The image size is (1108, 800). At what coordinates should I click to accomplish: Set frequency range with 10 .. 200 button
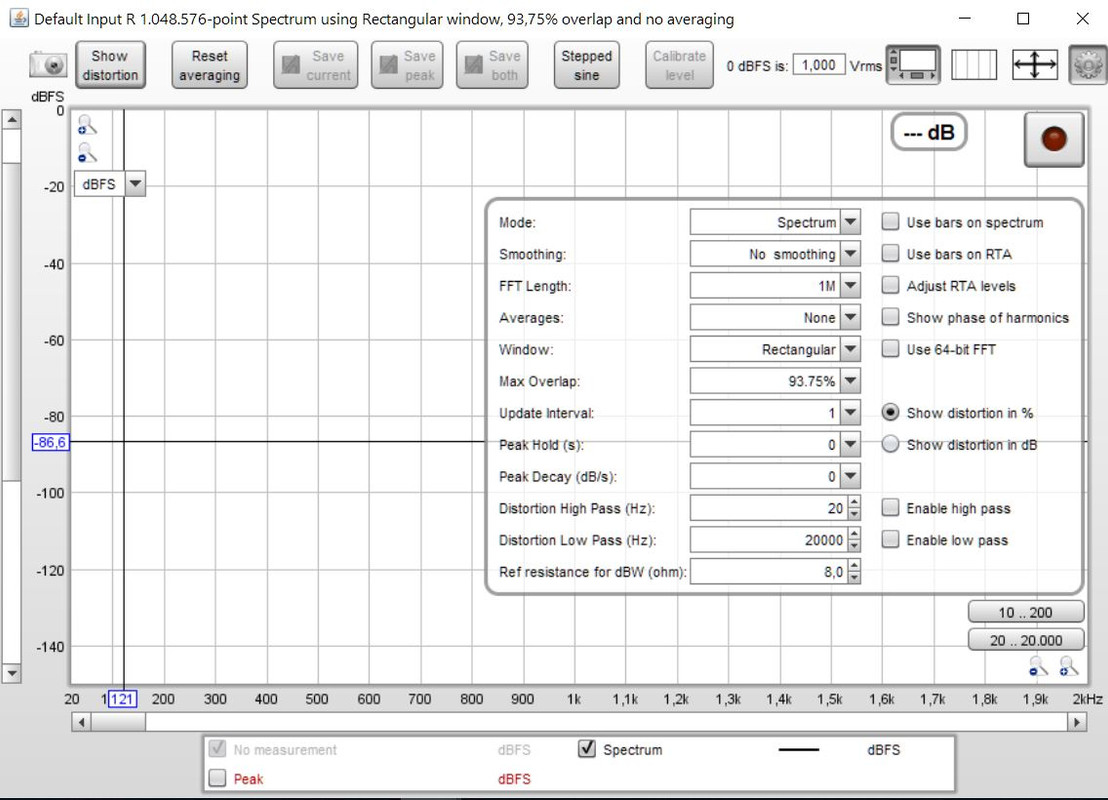click(x=1025, y=612)
